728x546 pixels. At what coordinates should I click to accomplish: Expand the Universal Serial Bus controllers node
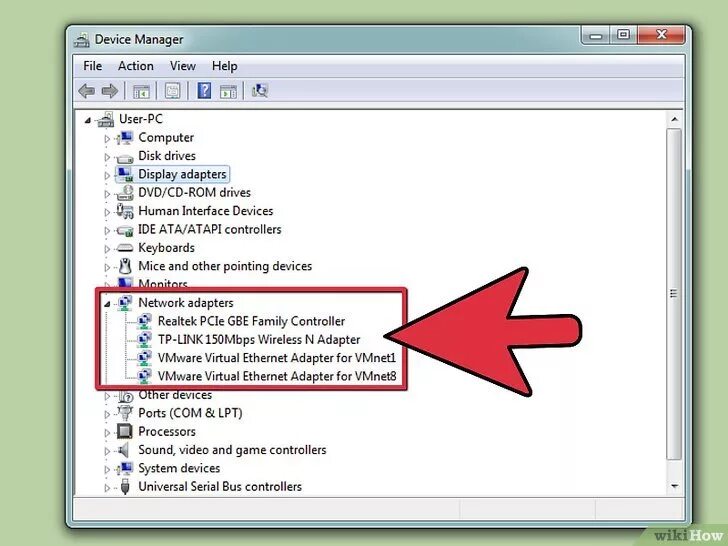tap(107, 488)
